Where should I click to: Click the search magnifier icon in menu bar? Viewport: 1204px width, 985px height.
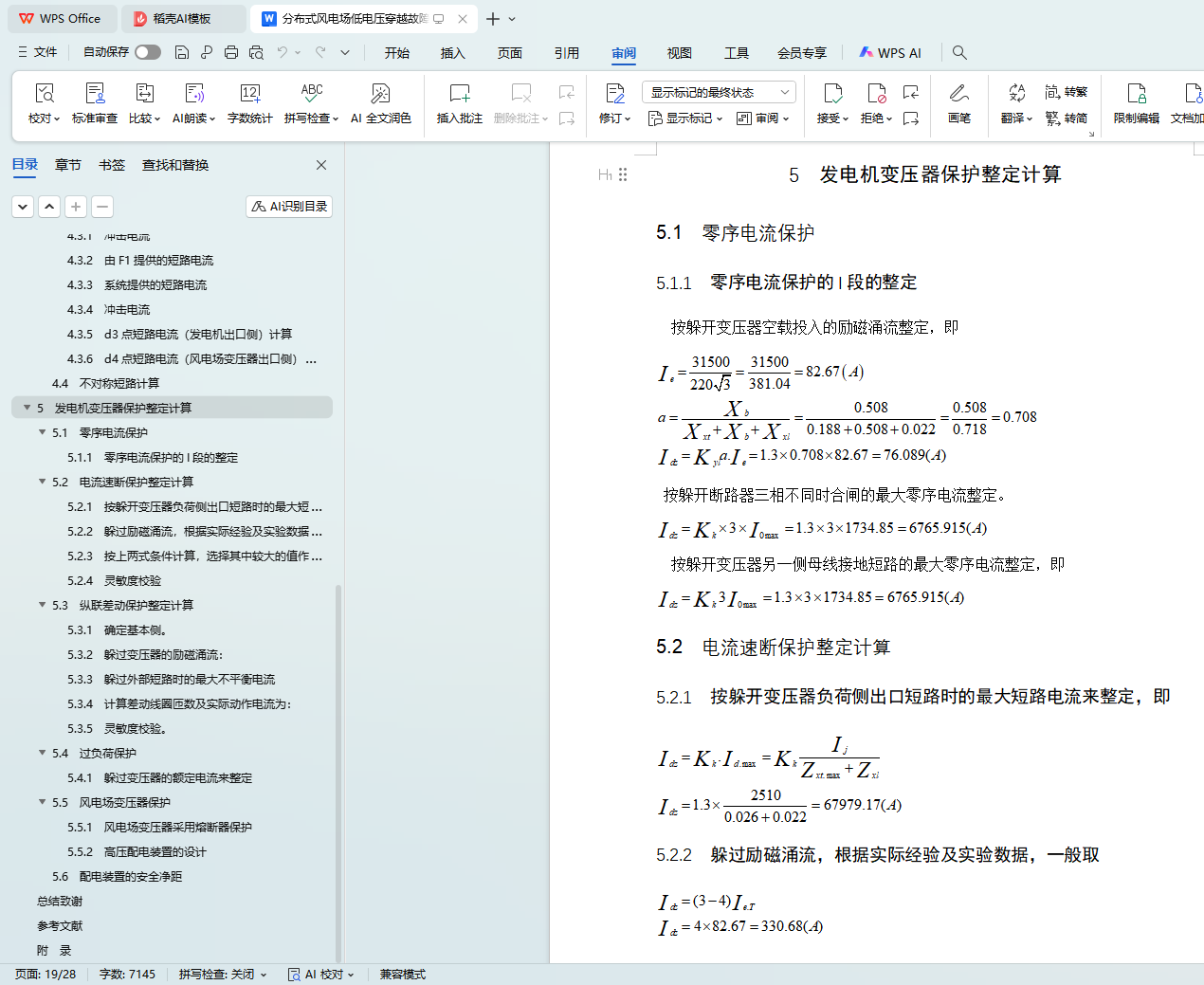click(959, 52)
